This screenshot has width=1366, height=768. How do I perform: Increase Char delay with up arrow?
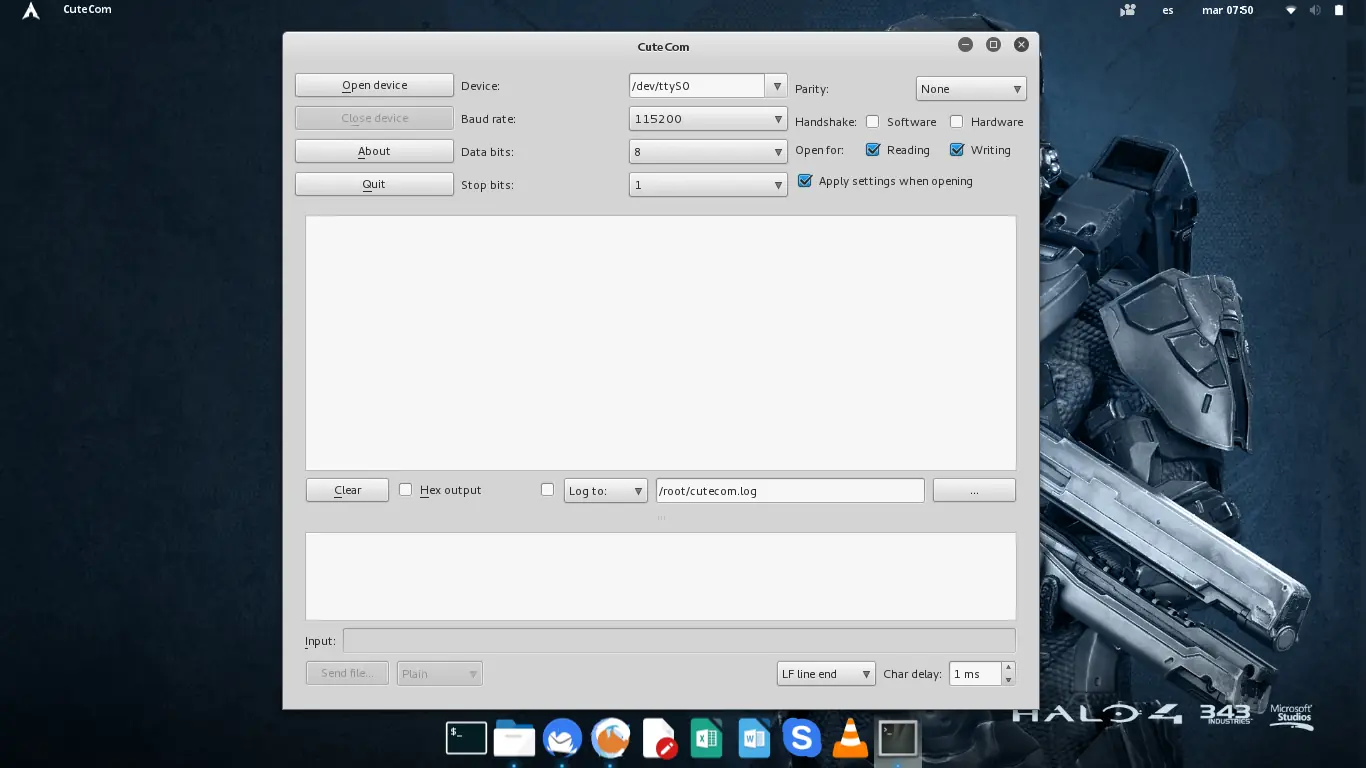point(1008,668)
